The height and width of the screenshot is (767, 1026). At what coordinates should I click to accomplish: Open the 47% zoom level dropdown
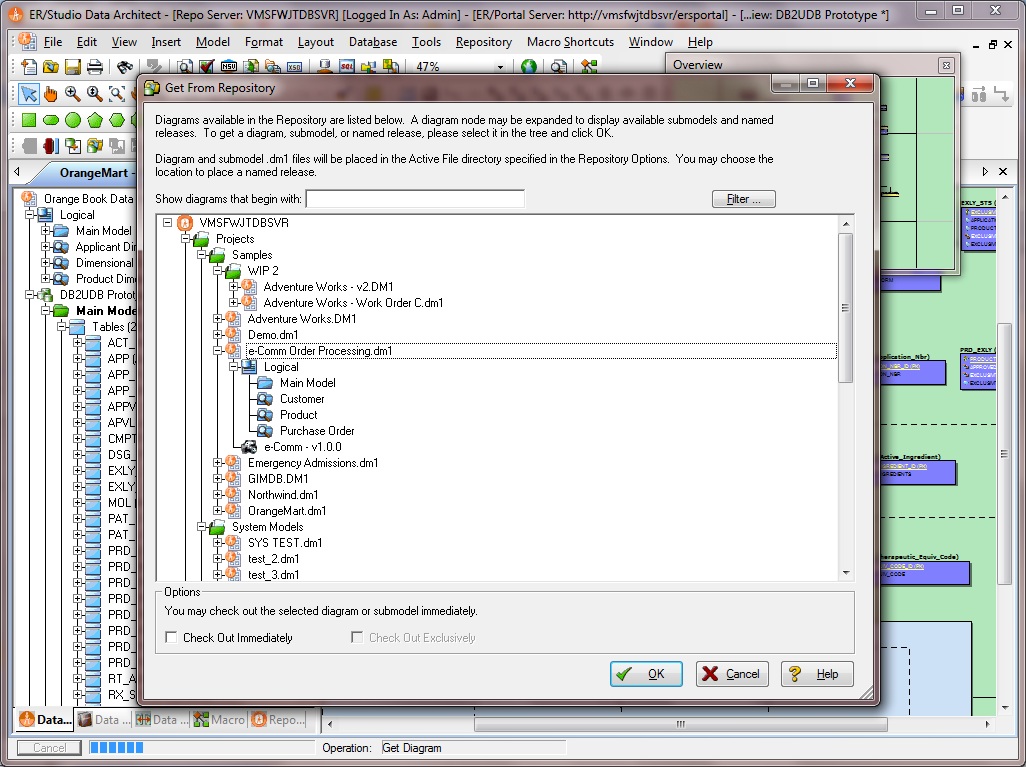(x=501, y=67)
